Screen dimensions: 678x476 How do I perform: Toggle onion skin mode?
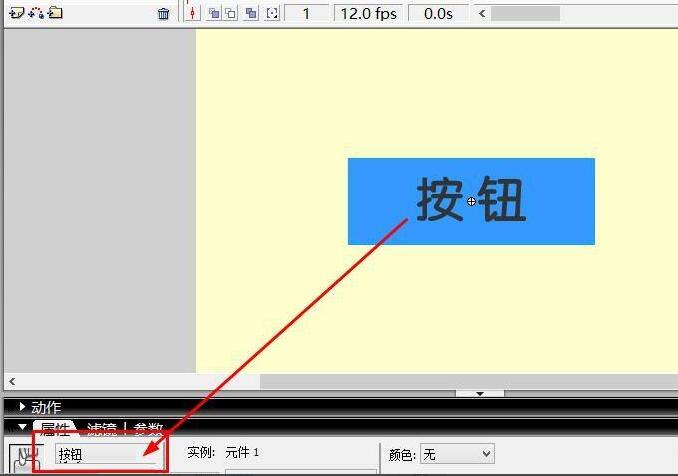click(214, 14)
